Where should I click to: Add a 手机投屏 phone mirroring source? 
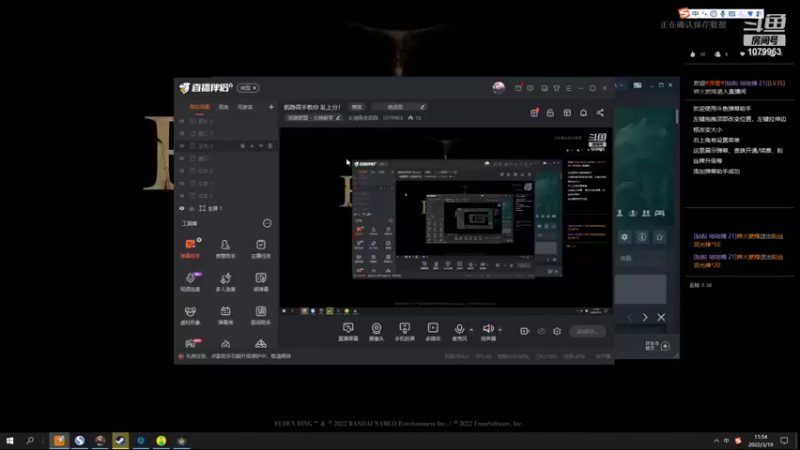coord(405,331)
